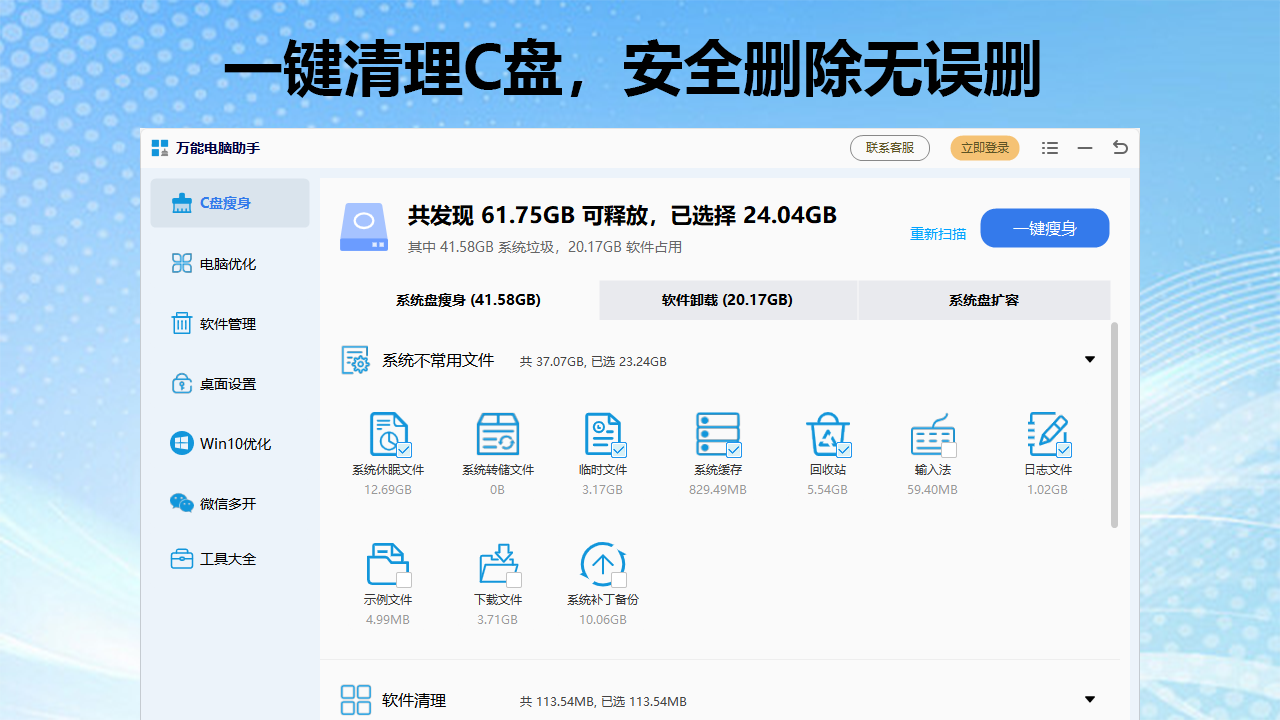The height and width of the screenshot is (720, 1280).
Task: Click the 系统缓存 icon
Action: (x=717, y=433)
